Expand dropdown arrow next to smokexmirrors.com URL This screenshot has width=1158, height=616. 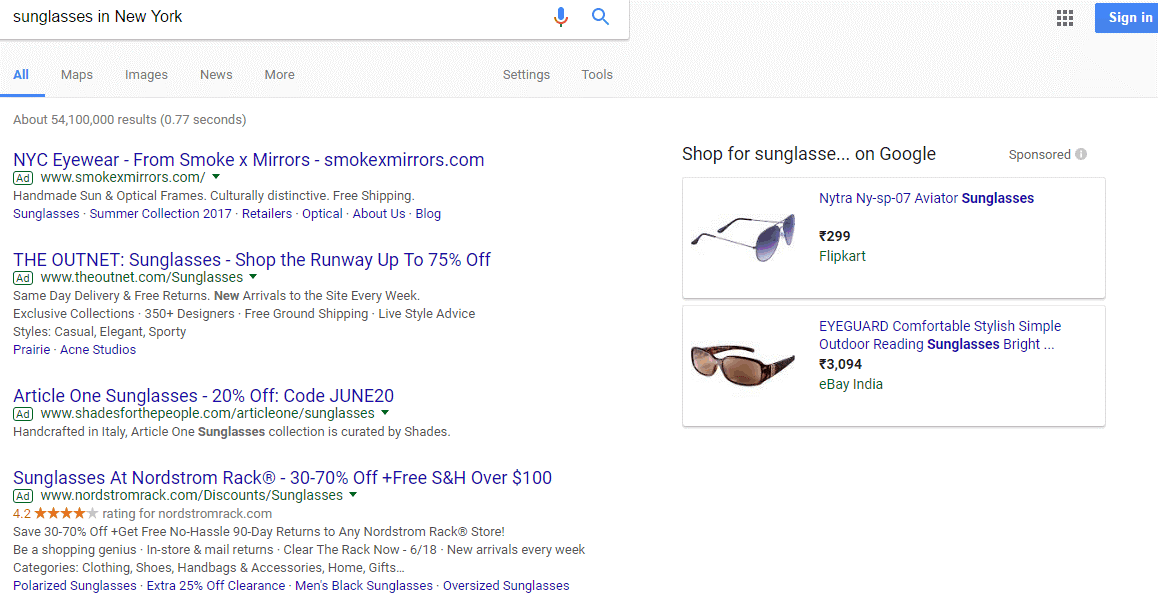click(x=216, y=177)
